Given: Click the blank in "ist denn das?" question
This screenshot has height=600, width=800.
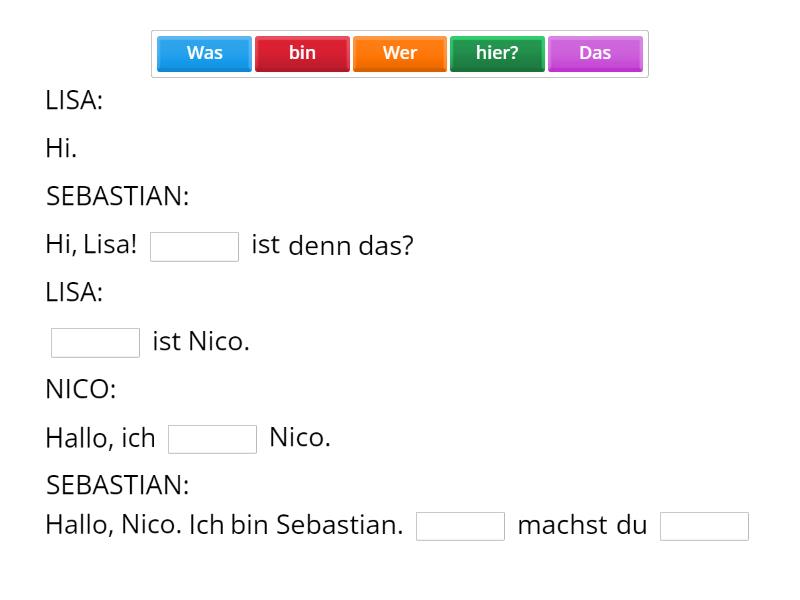Looking at the screenshot, I should pyautogui.click(x=194, y=246).
